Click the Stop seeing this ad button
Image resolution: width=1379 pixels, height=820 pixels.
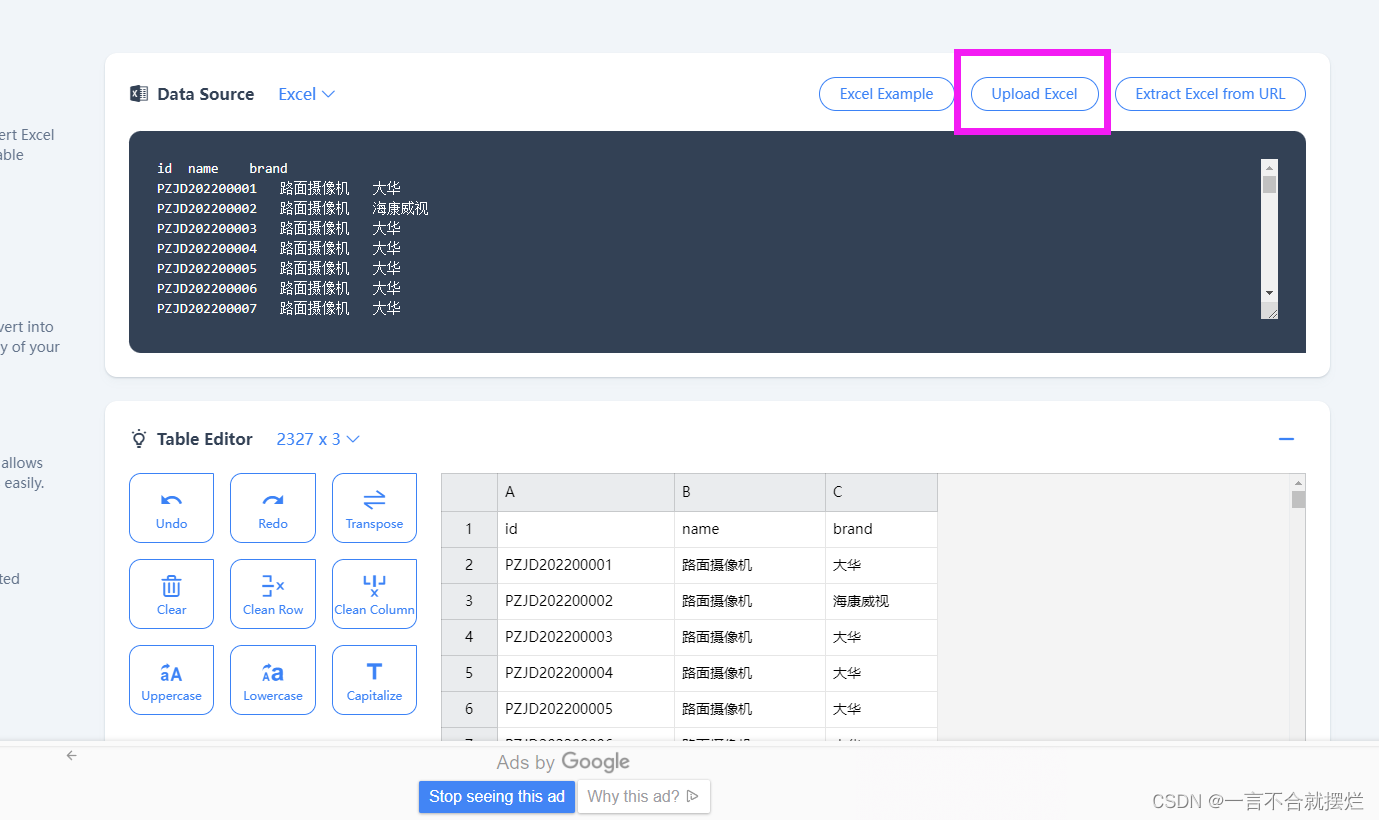pos(496,796)
